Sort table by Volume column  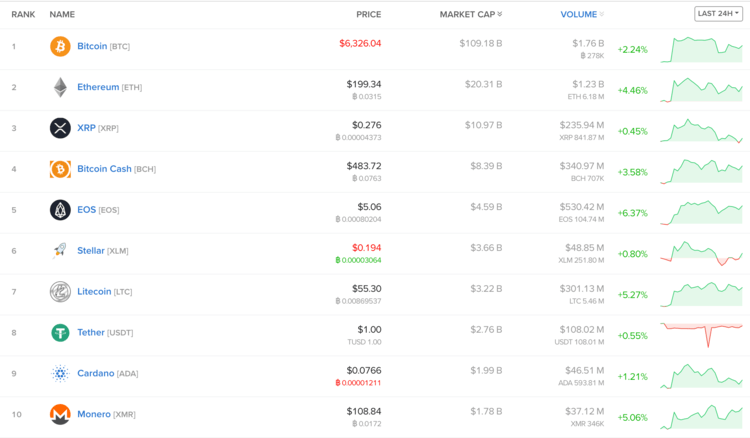pyautogui.click(x=582, y=15)
